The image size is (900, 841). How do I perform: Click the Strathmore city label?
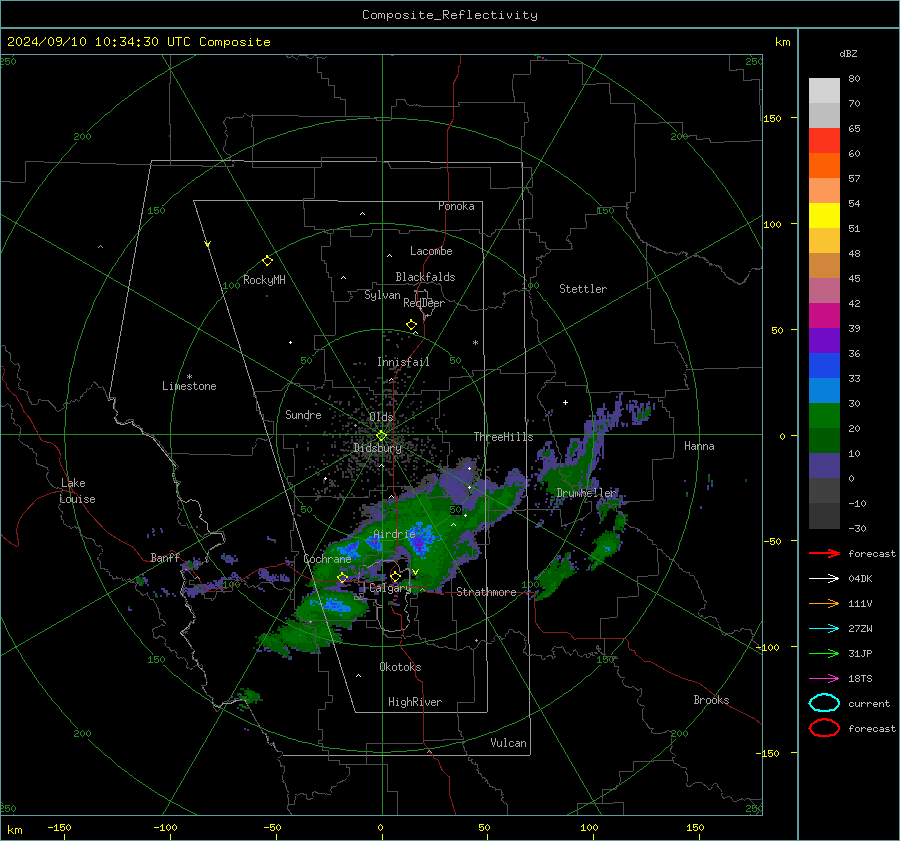click(486, 592)
